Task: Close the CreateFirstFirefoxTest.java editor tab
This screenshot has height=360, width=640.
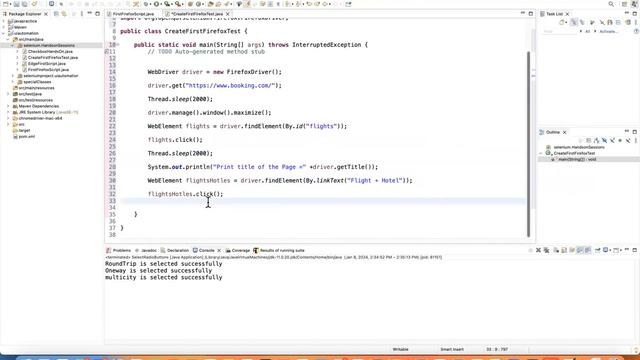Action: click(228, 14)
